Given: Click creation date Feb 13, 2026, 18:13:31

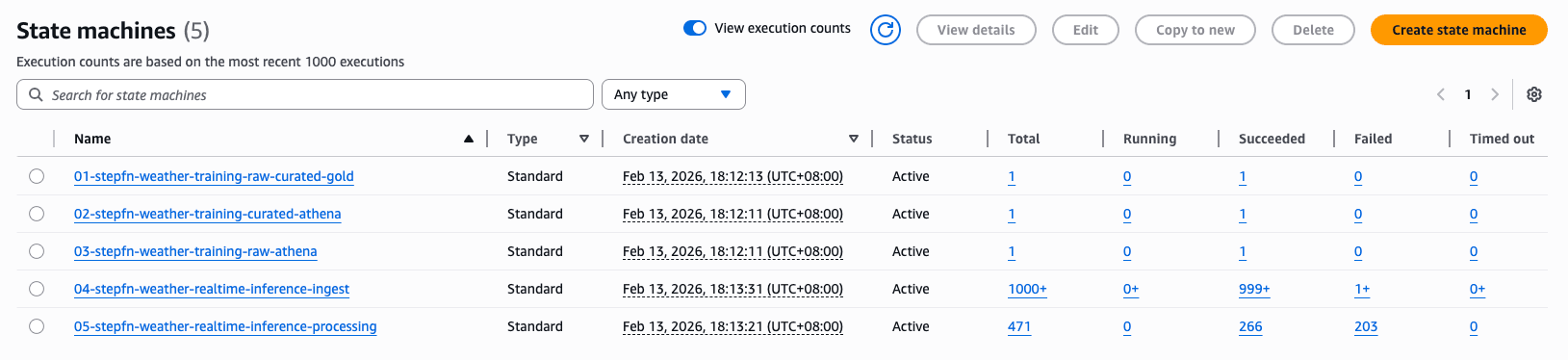Looking at the screenshot, I should pos(733,289).
